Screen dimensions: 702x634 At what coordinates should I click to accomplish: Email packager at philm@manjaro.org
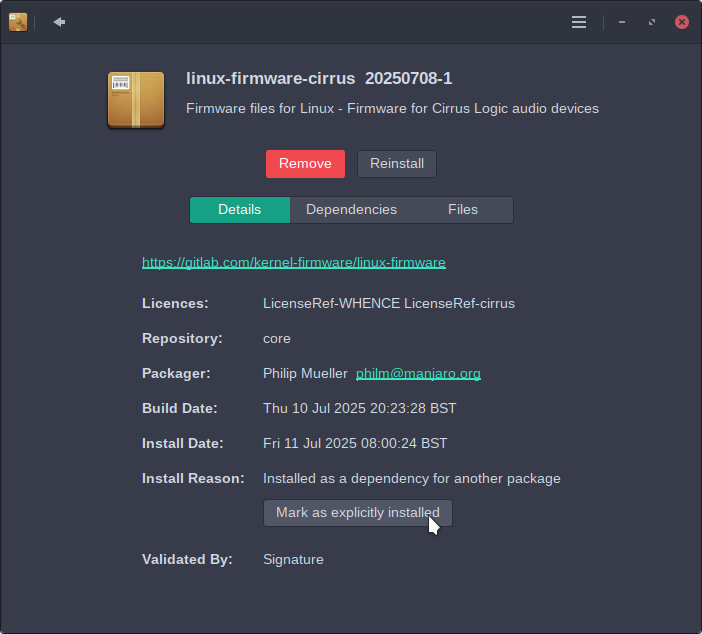[418, 373]
